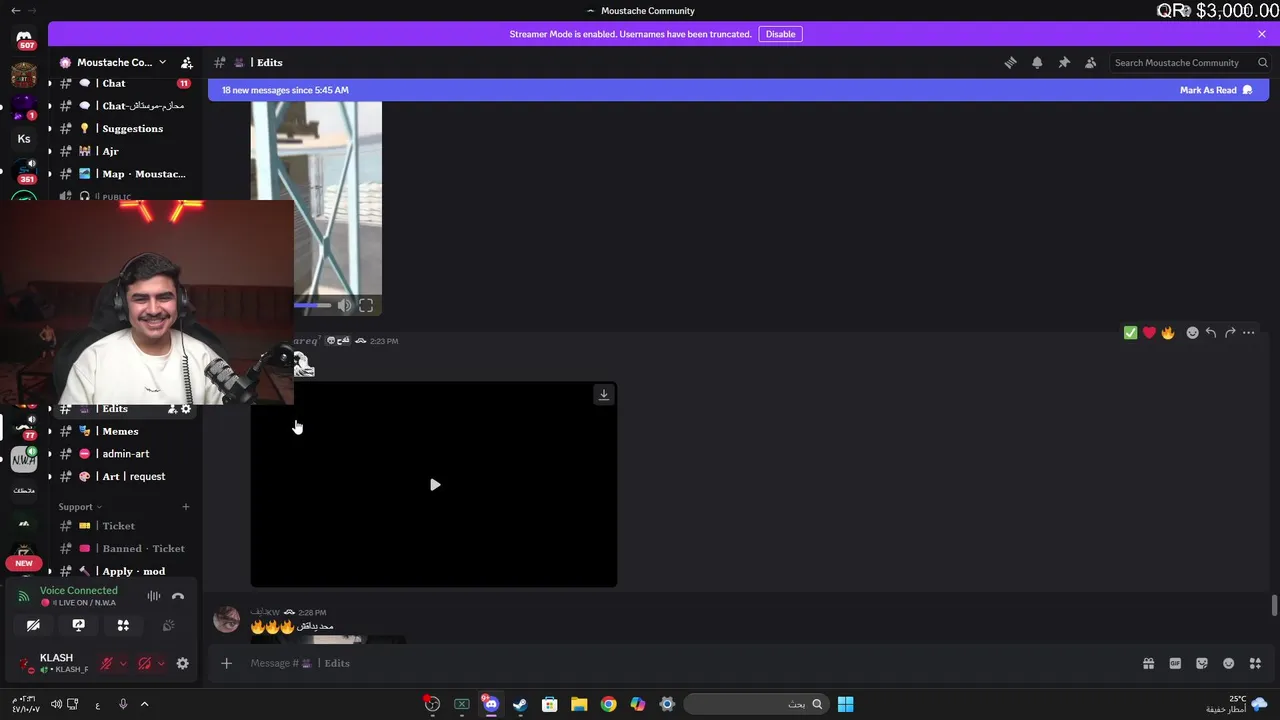Image resolution: width=1280 pixels, height=720 pixels.
Task: Play the black video attachment
Action: (434, 485)
